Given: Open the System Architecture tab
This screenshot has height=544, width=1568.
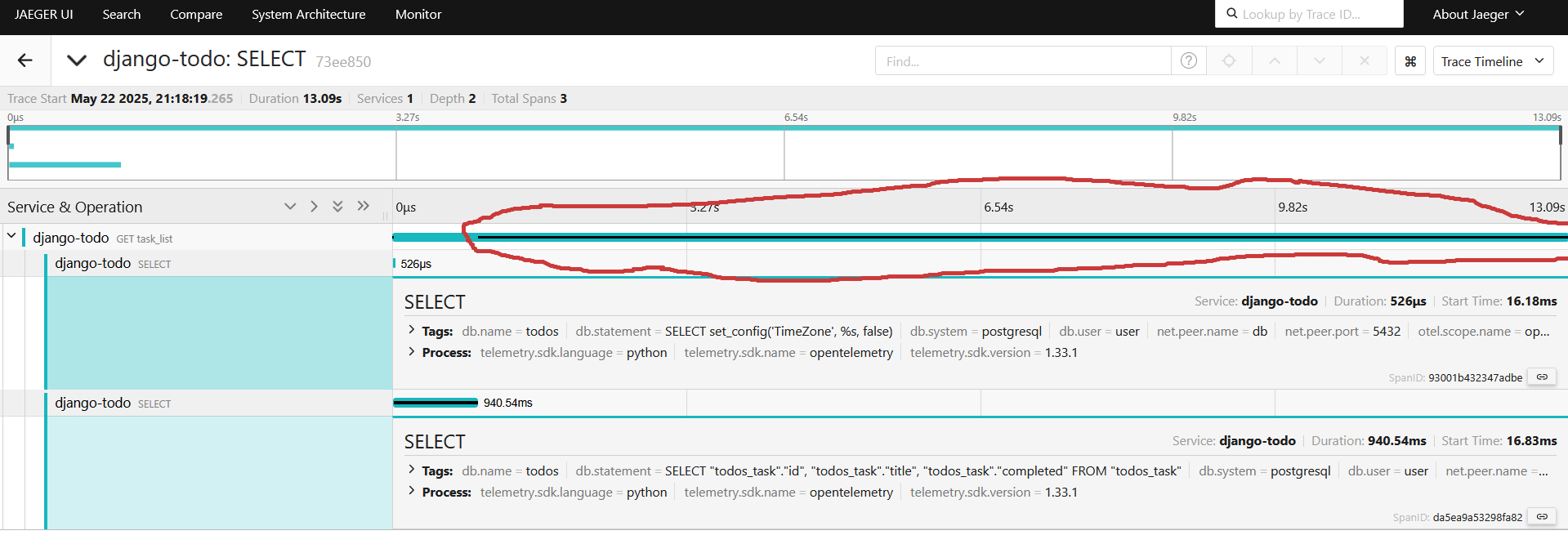Looking at the screenshot, I should point(308,14).
